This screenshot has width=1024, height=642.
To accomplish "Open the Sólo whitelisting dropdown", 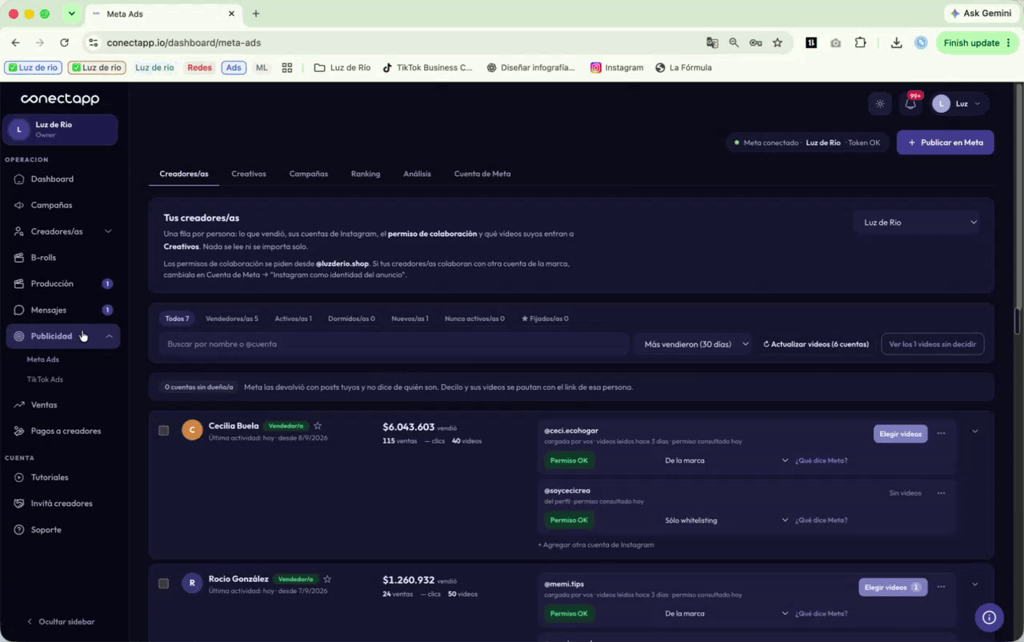I will (x=726, y=521).
